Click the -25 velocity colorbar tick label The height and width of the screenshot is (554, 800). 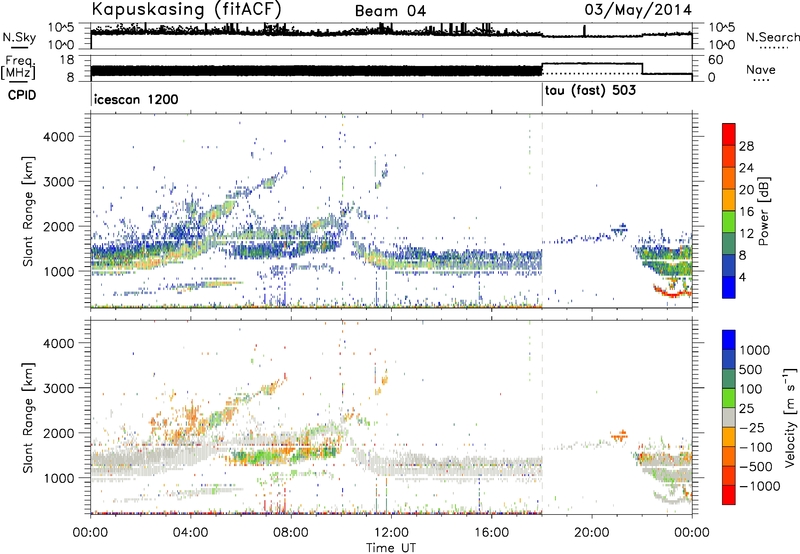pos(752,427)
